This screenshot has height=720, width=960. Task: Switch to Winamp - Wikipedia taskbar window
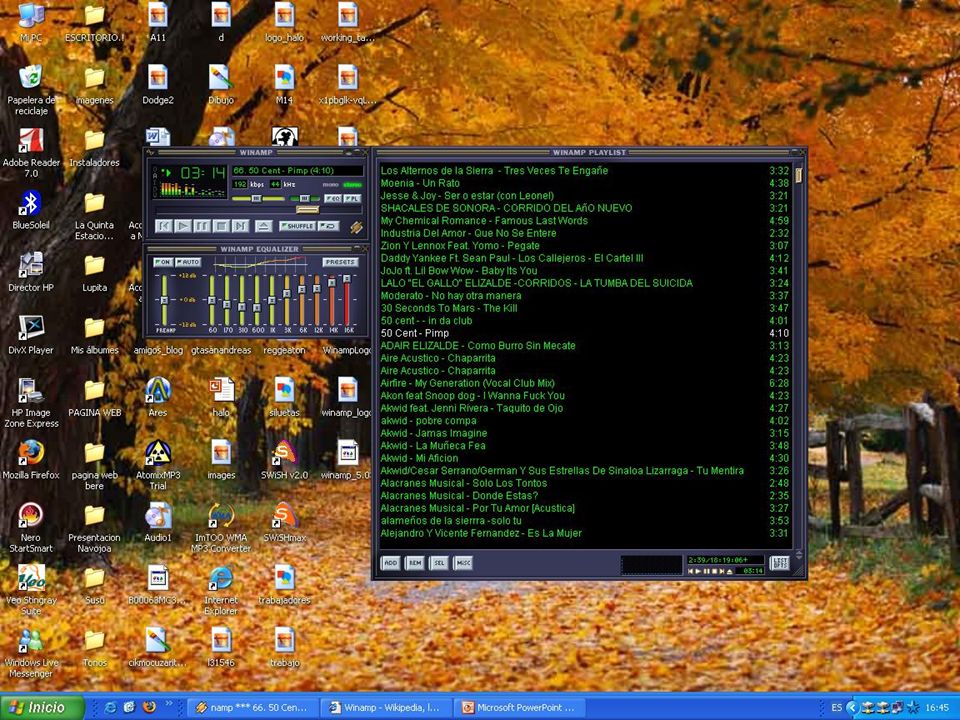coord(386,708)
